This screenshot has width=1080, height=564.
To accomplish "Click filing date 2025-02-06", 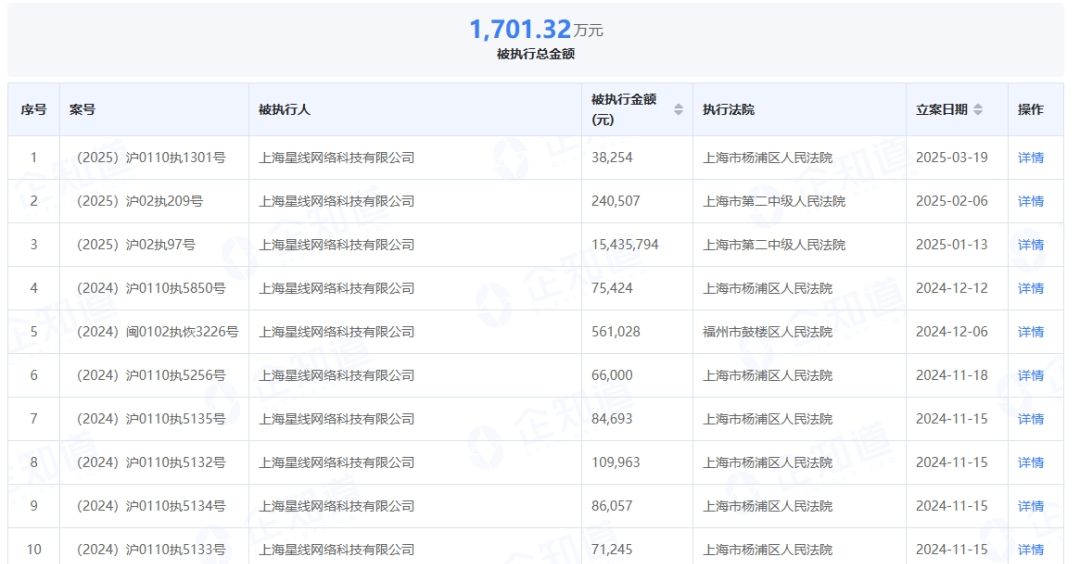I will (x=952, y=201).
